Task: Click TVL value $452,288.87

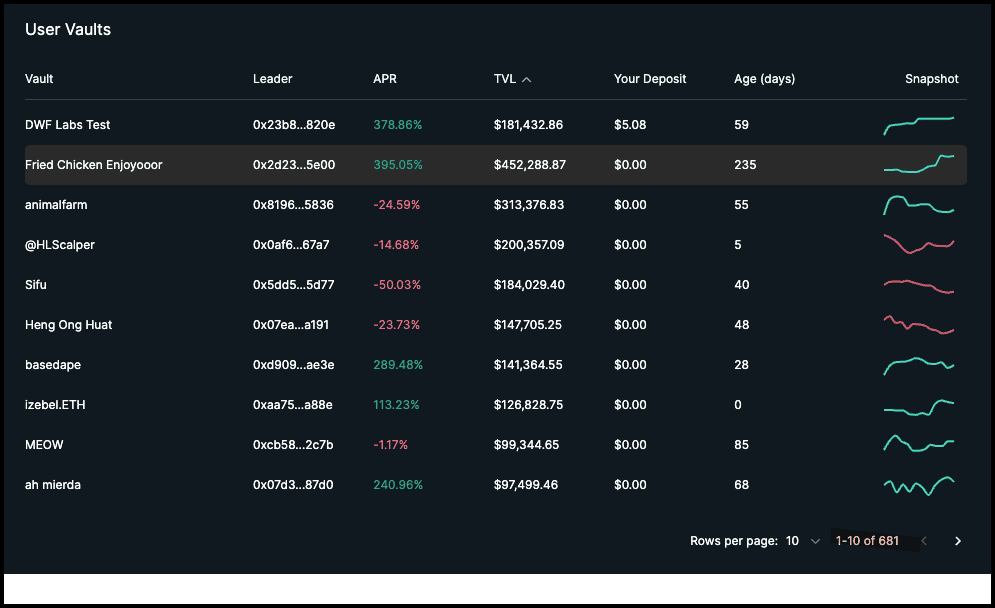Action: pyautogui.click(x=530, y=165)
